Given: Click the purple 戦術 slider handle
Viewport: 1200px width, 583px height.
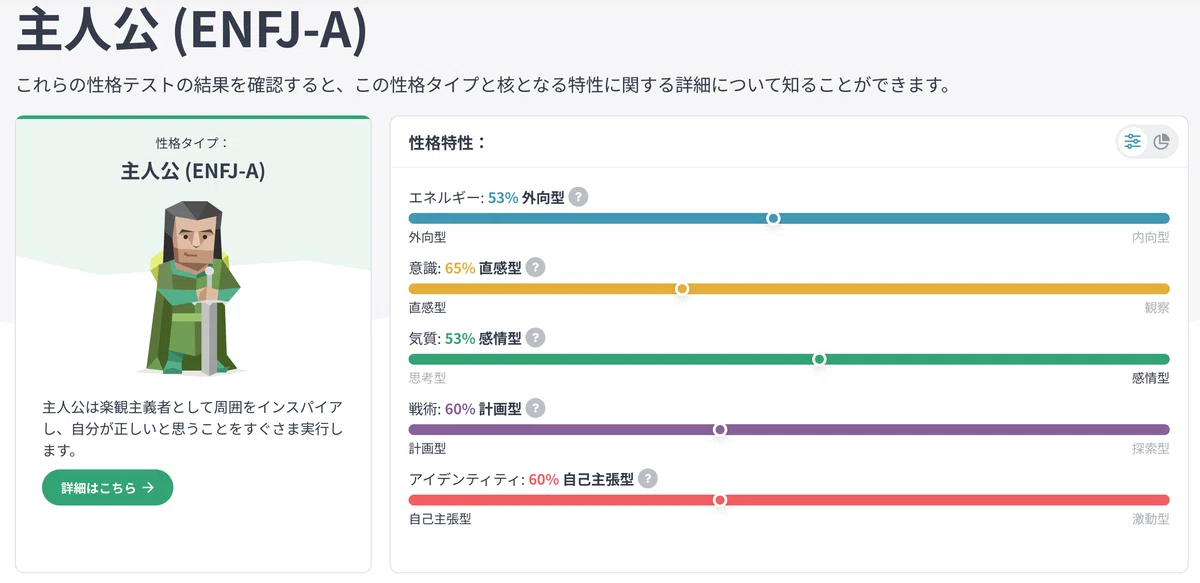Looking at the screenshot, I should [x=719, y=429].
